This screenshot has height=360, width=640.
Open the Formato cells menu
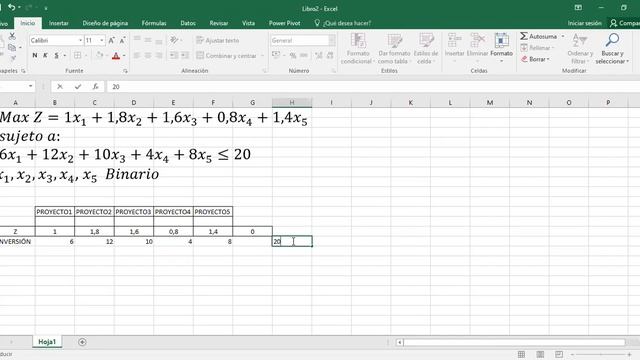click(501, 47)
